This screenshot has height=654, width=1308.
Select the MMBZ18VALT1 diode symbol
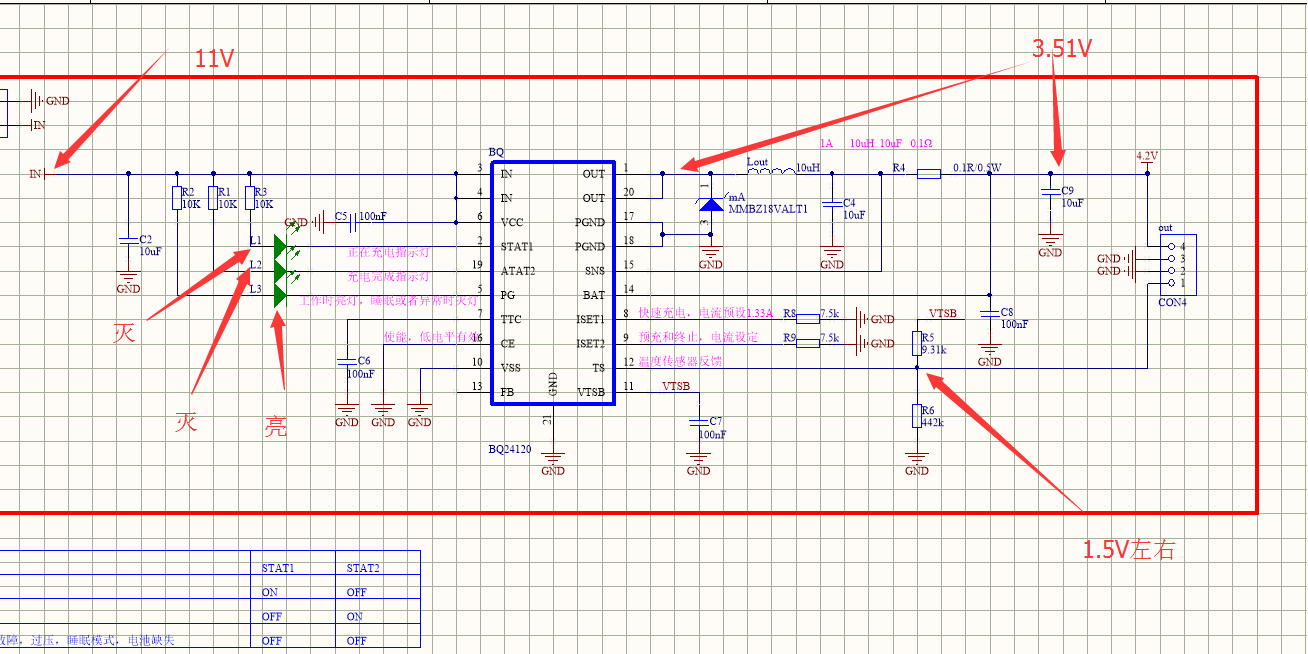[710, 205]
